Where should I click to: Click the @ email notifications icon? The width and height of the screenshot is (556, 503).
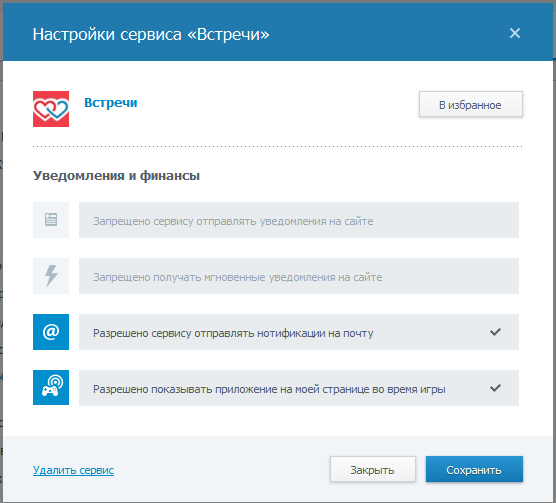click(x=51, y=332)
